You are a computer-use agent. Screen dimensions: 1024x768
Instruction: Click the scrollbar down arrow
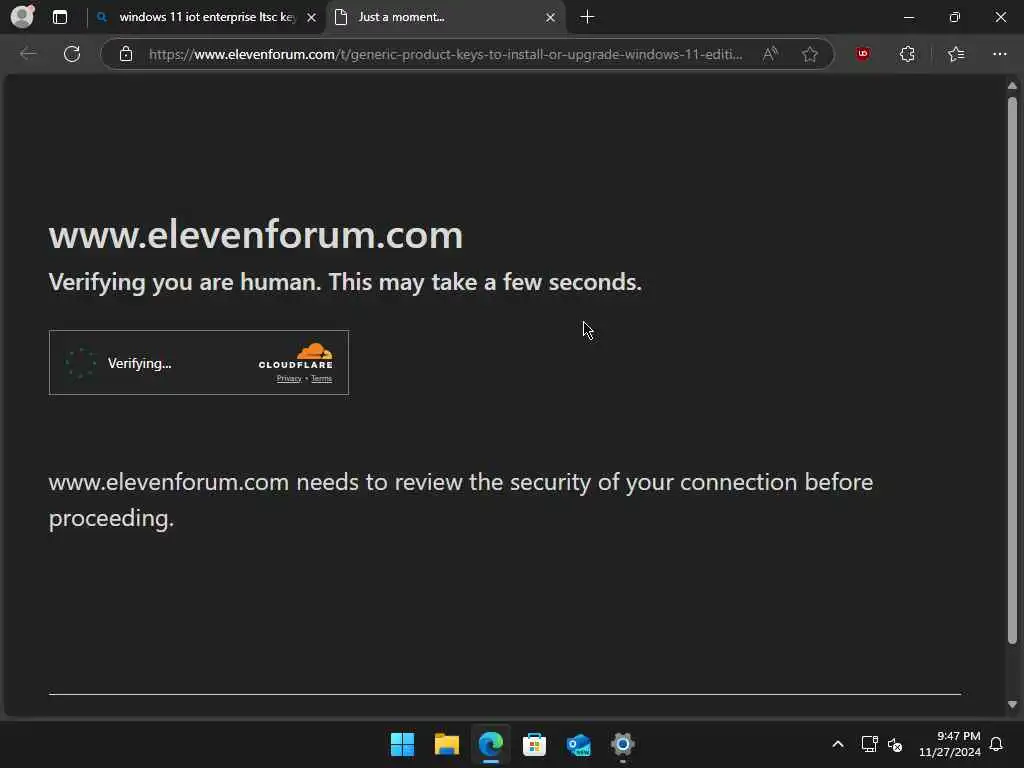click(1012, 705)
